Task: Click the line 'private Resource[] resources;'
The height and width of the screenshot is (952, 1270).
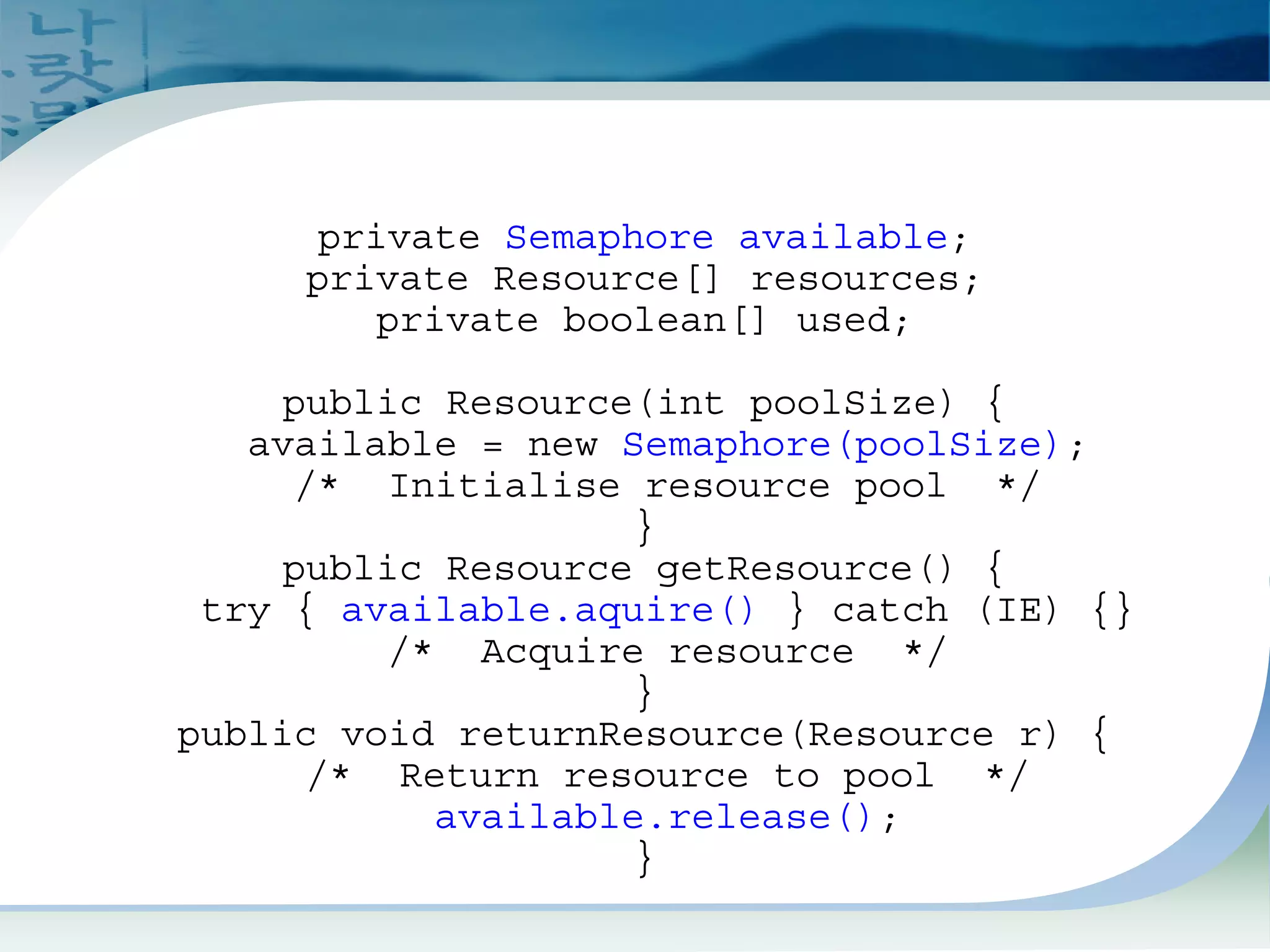Action: click(642, 280)
